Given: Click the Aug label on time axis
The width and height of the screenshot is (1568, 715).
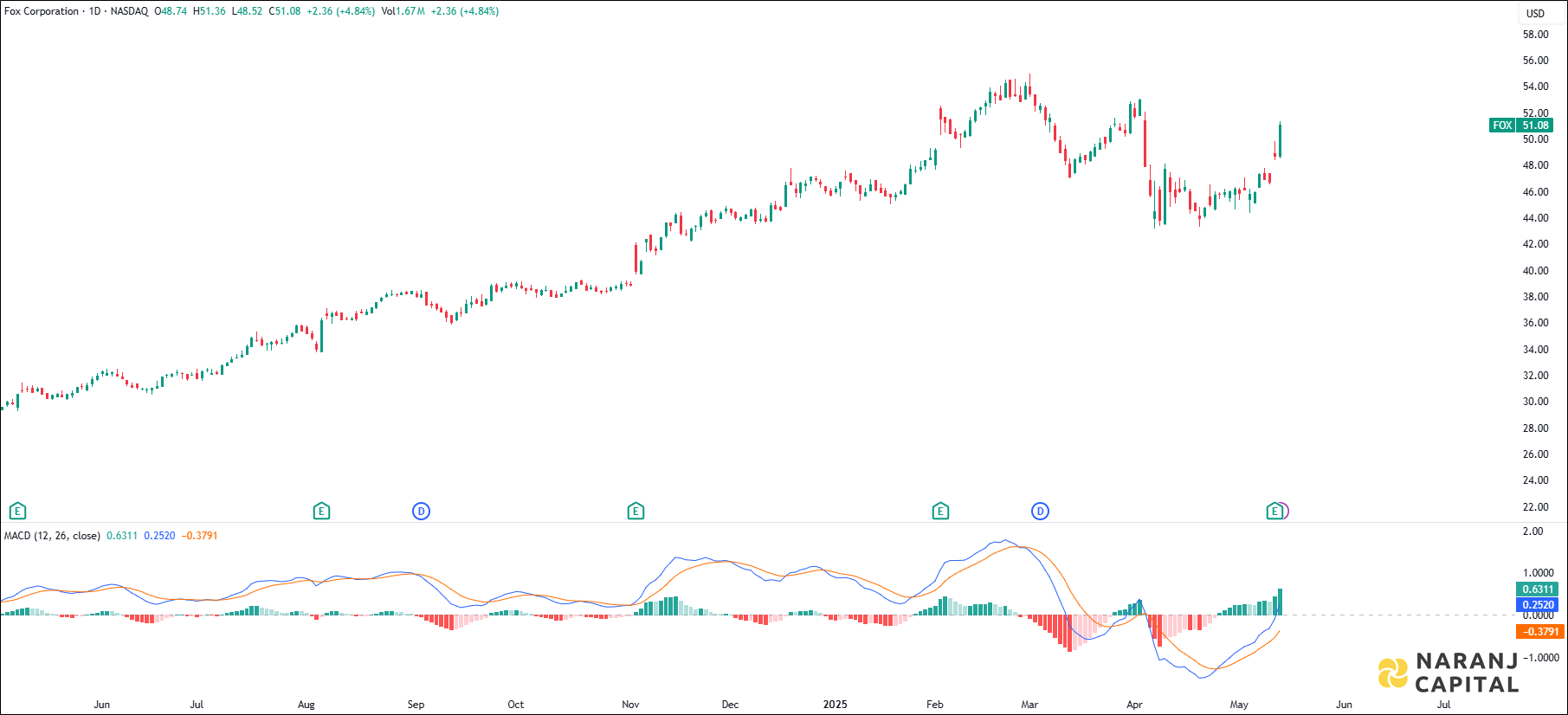Looking at the screenshot, I should (307, 705).
